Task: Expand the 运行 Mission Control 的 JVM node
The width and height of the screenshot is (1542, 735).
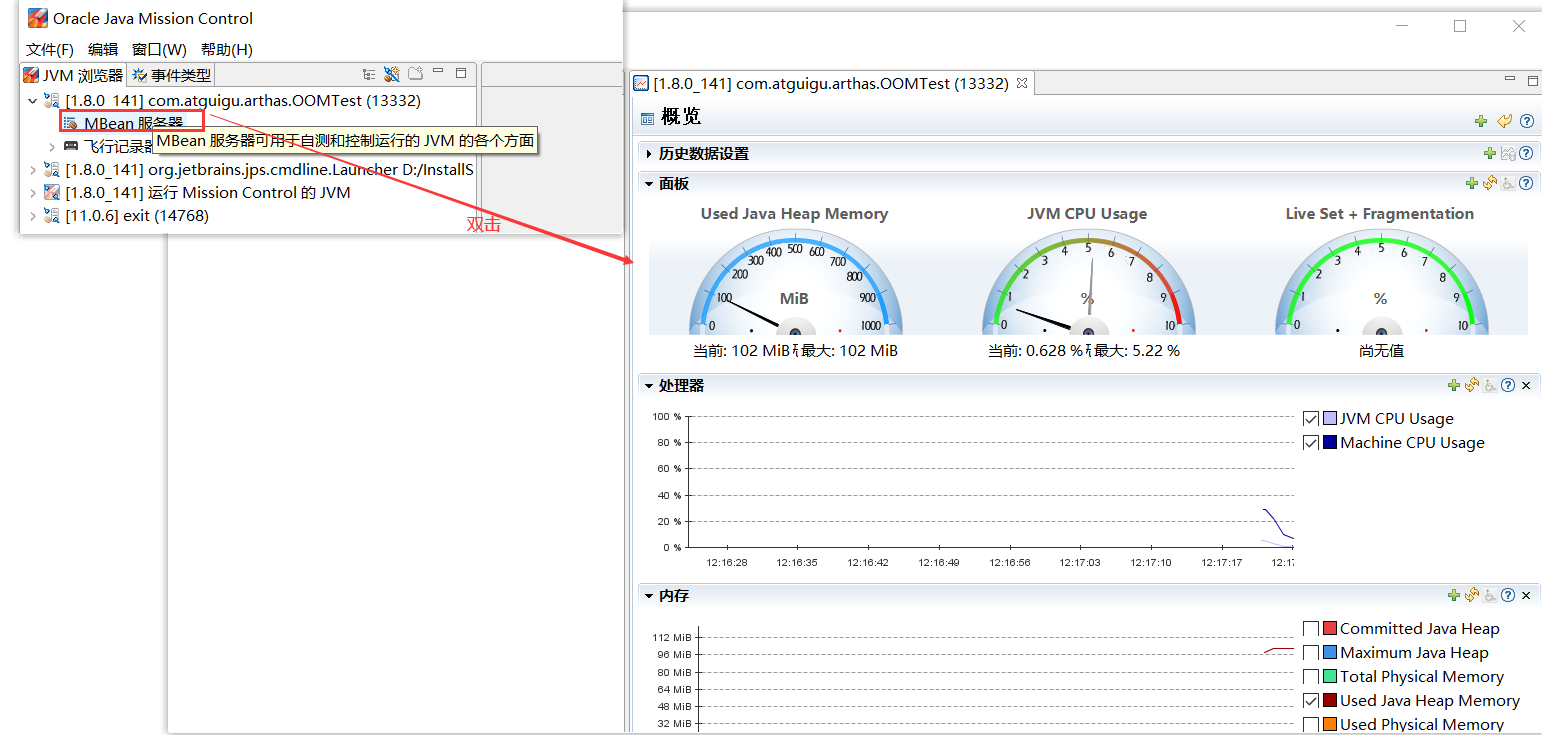Action: pos(33,193)
